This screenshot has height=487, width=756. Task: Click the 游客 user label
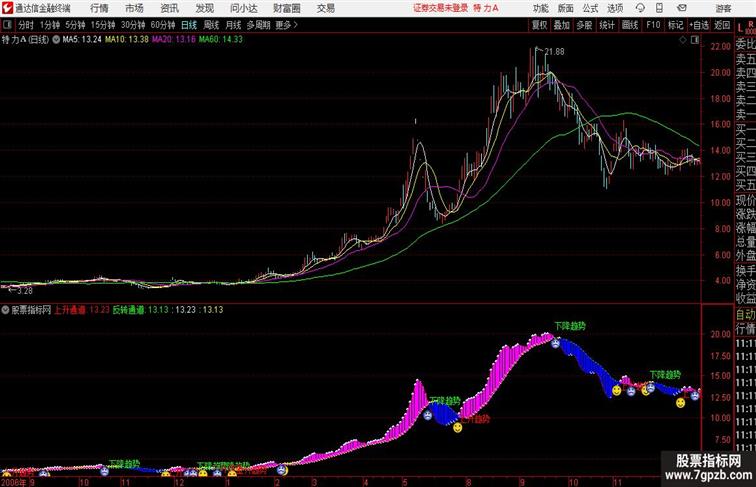(723, 8)
